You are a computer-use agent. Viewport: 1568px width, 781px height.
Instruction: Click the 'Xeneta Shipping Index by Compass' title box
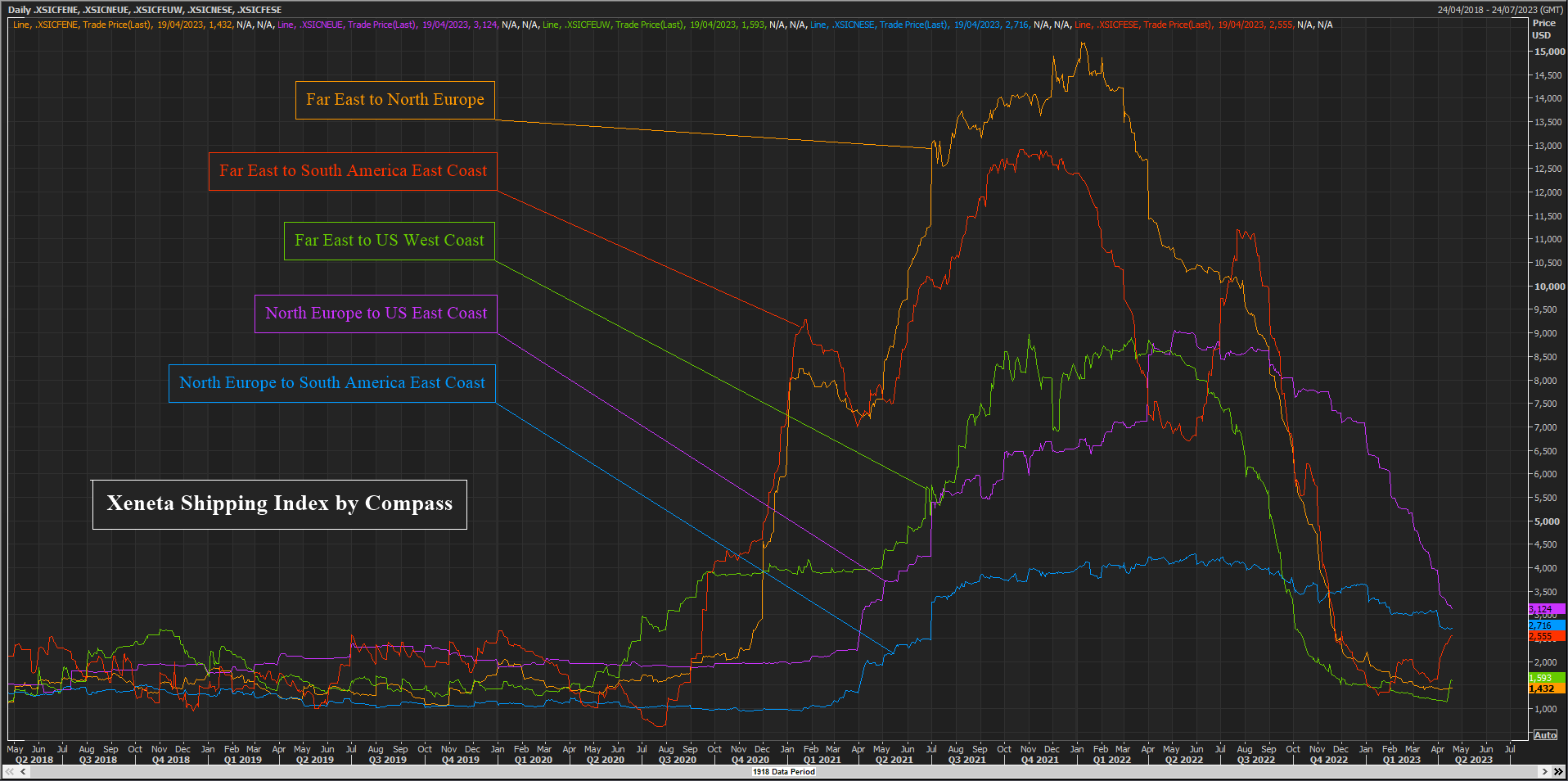[x=280, y=504]
